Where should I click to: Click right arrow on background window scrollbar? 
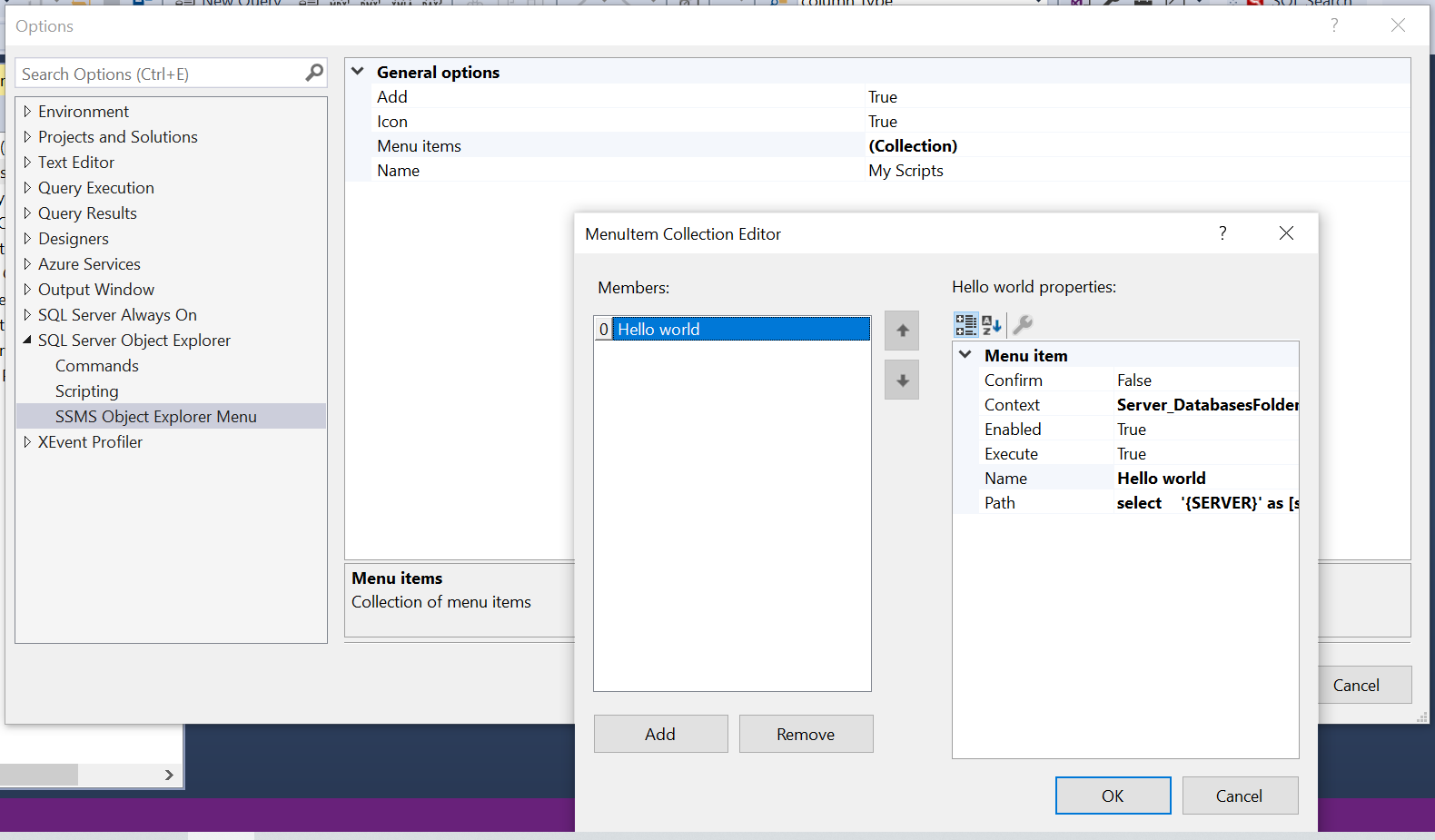[169, 775]
